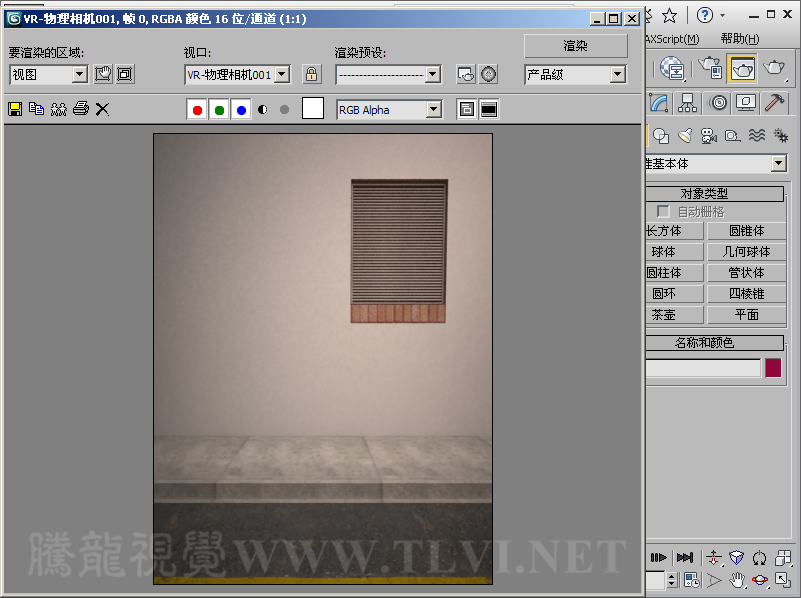Image resolution: width=801 pixels, height=598 pixels.
Task: Click the save image disk icon
Action: (x=15, y=109)
